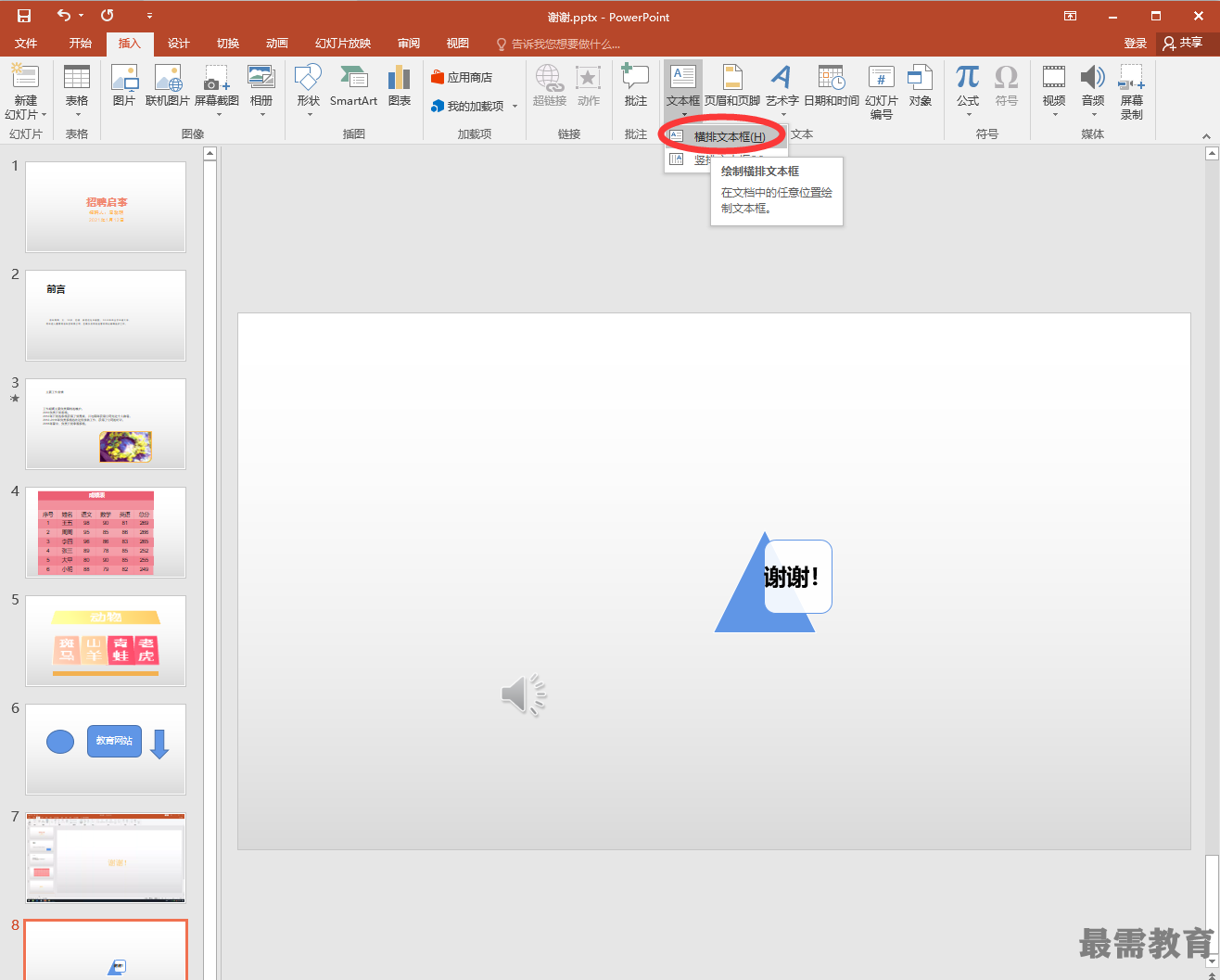Expand the 公式 dropdown arrow
Viewport: 1220px width, 980px height.
pos(968,115)
